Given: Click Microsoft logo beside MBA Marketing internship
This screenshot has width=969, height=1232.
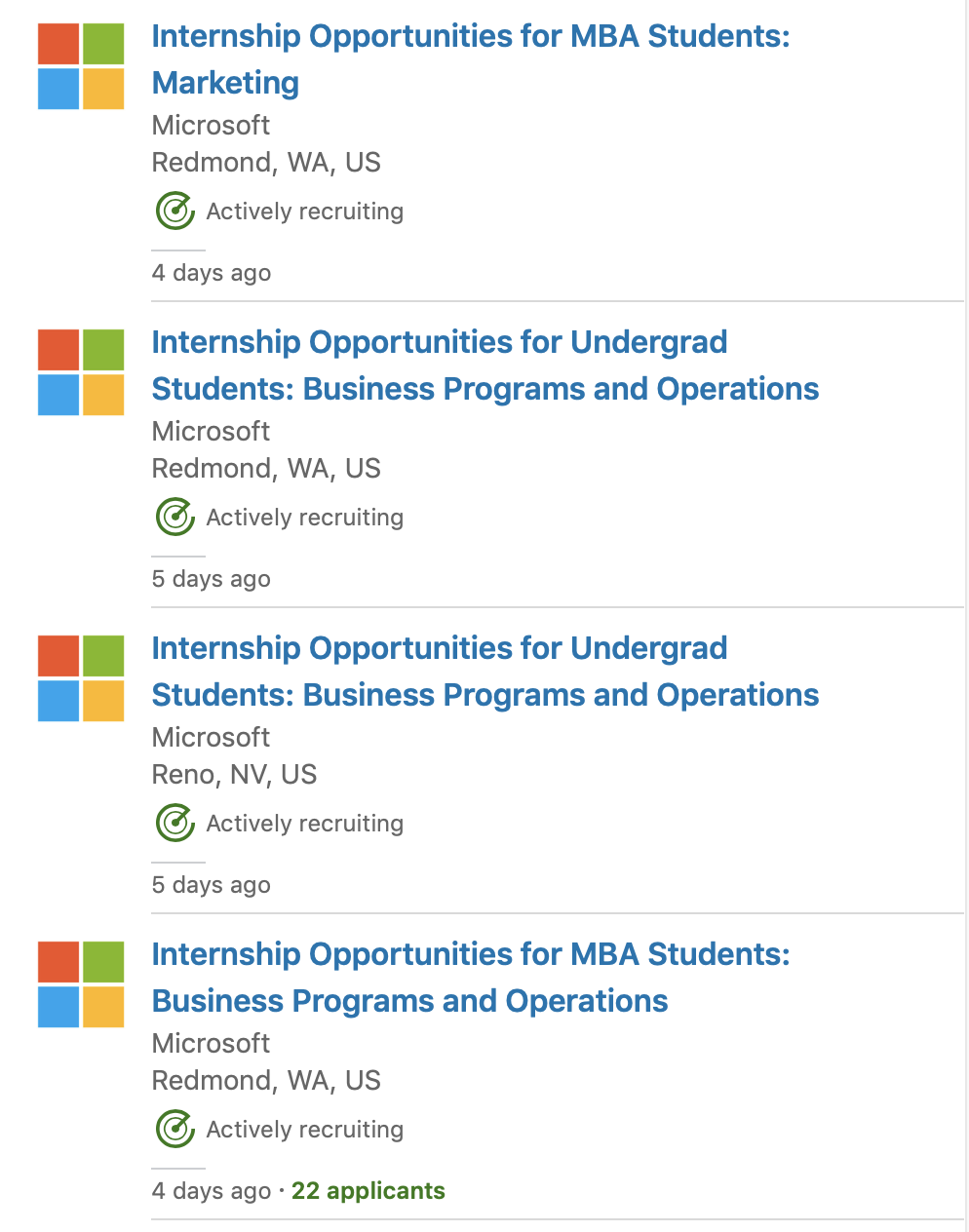Looking at the screenshot, I should (81, 66).
